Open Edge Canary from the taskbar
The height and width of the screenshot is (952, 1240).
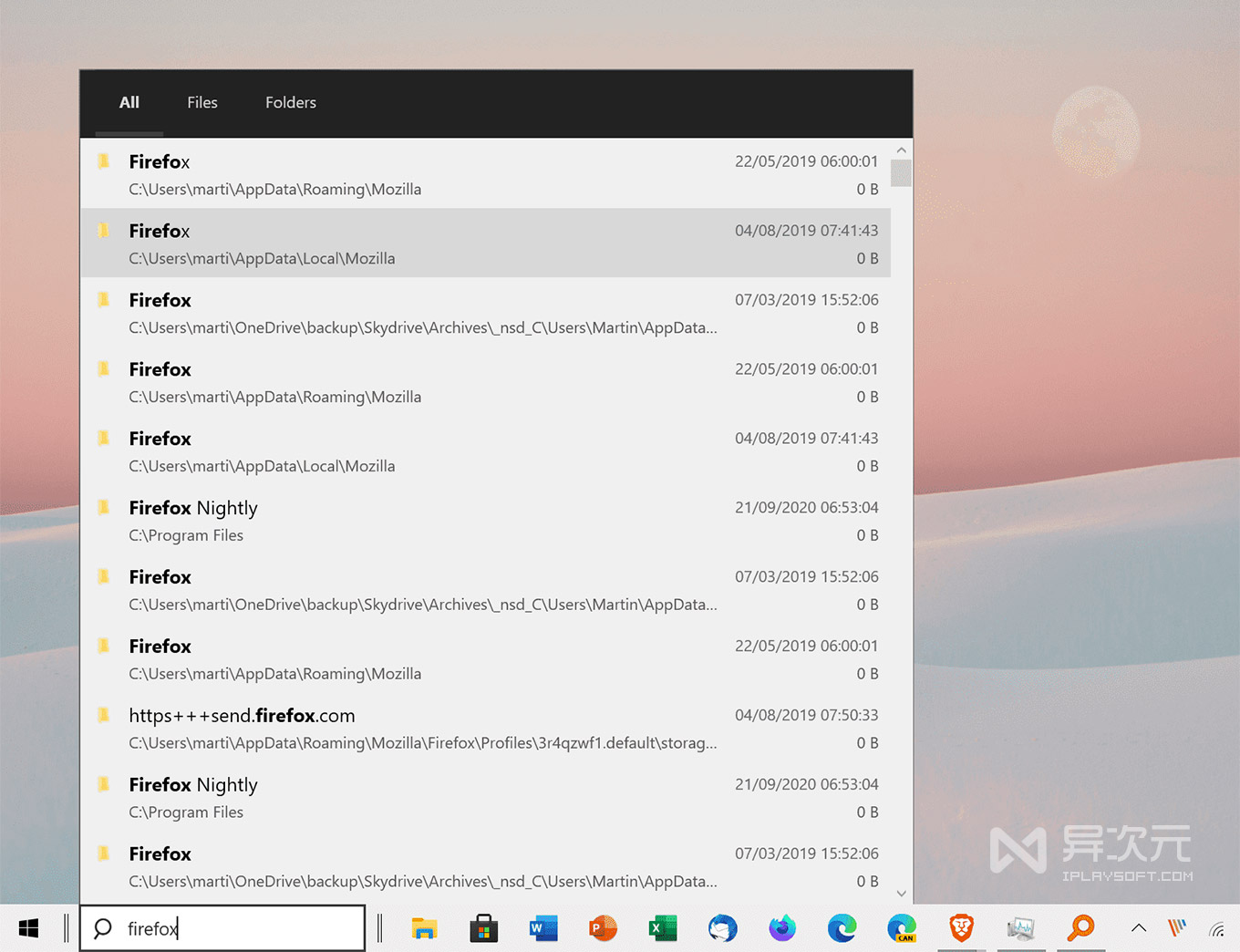tap(901, 928)
